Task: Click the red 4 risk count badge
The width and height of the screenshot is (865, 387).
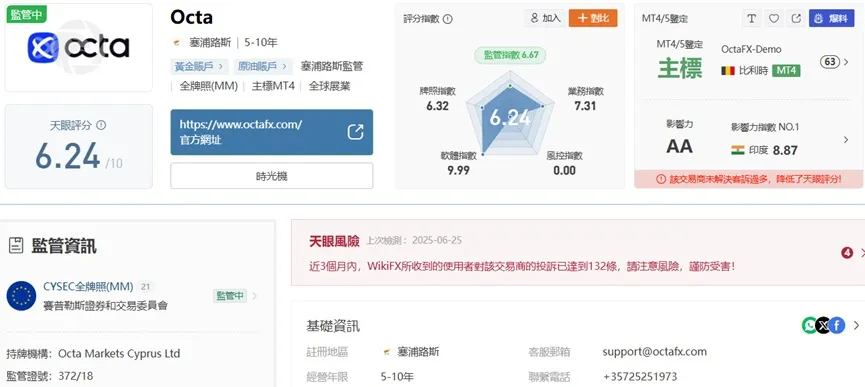Action: pos(847,252)
